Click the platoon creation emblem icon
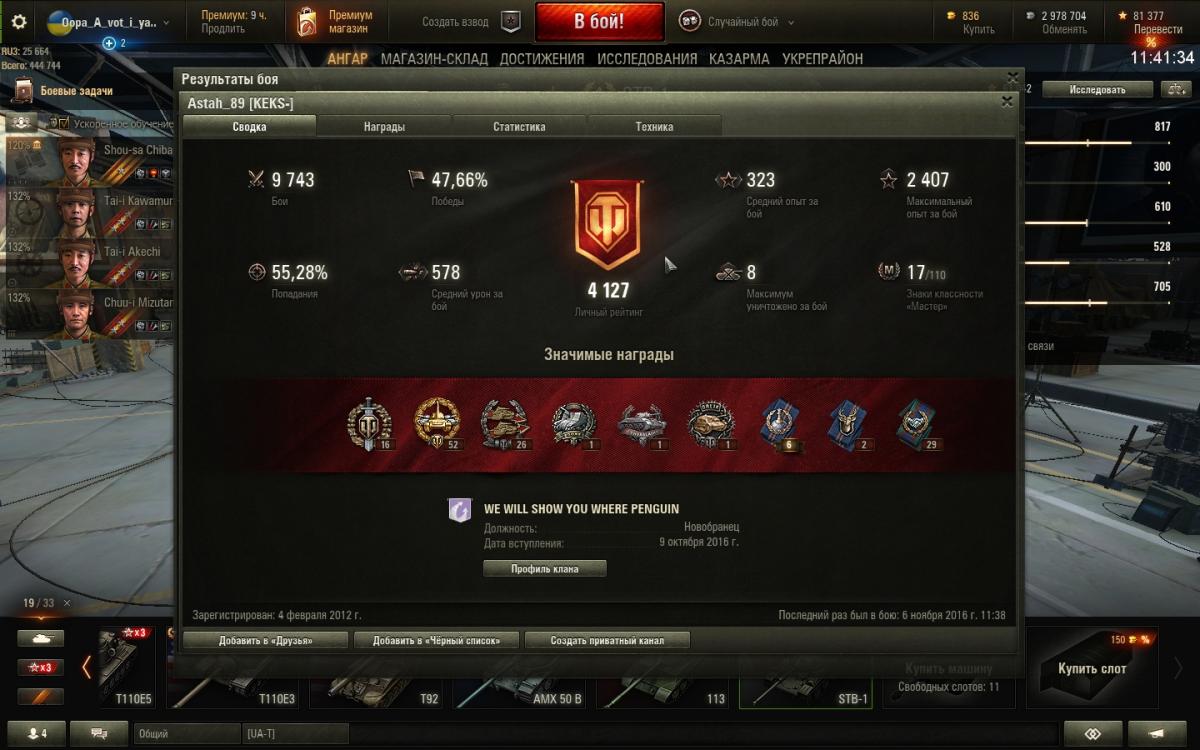 point(511,21)
